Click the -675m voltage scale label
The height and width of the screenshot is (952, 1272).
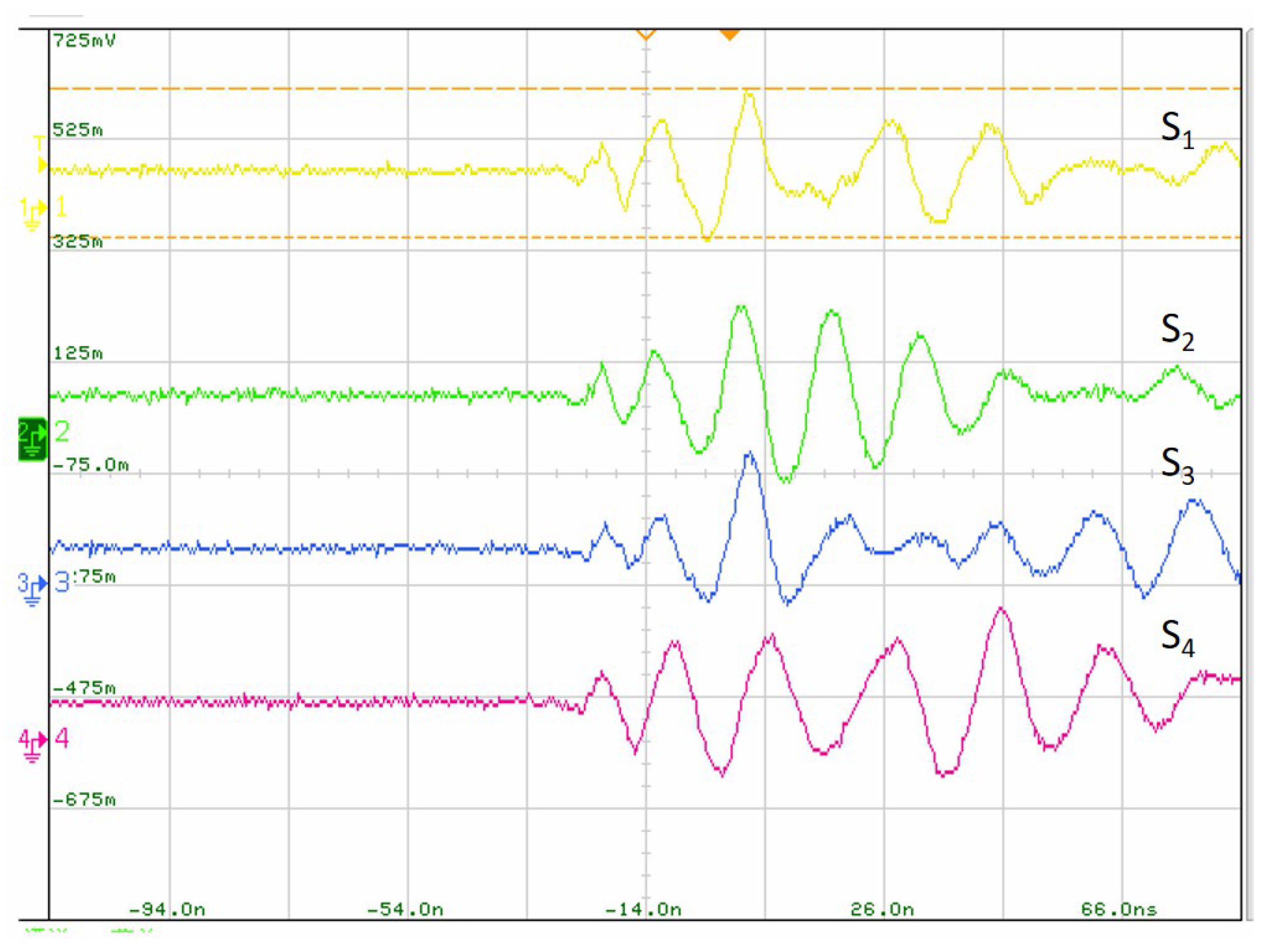pyautogui.click(x=84, y=800)
